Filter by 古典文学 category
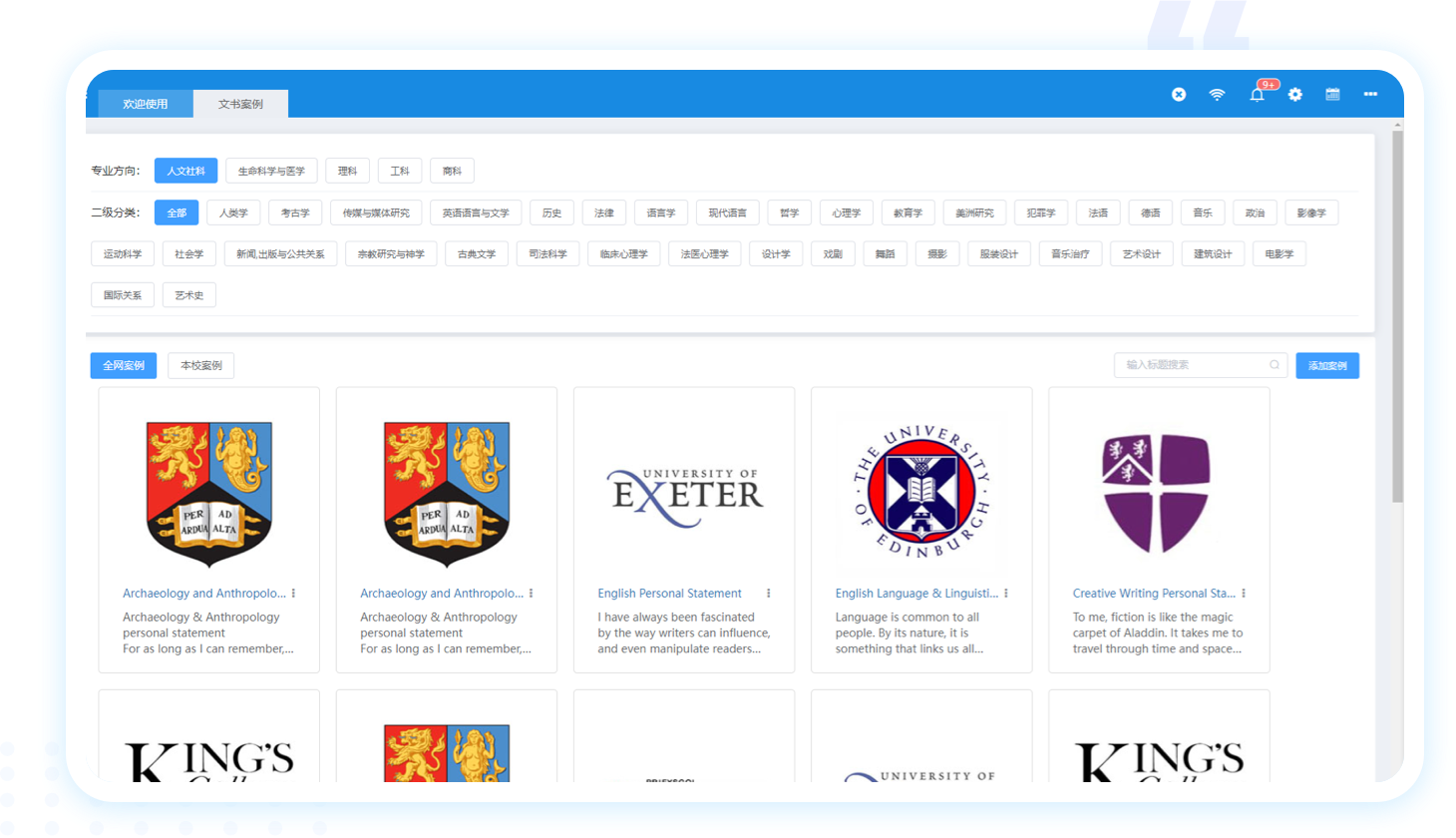 477,254
